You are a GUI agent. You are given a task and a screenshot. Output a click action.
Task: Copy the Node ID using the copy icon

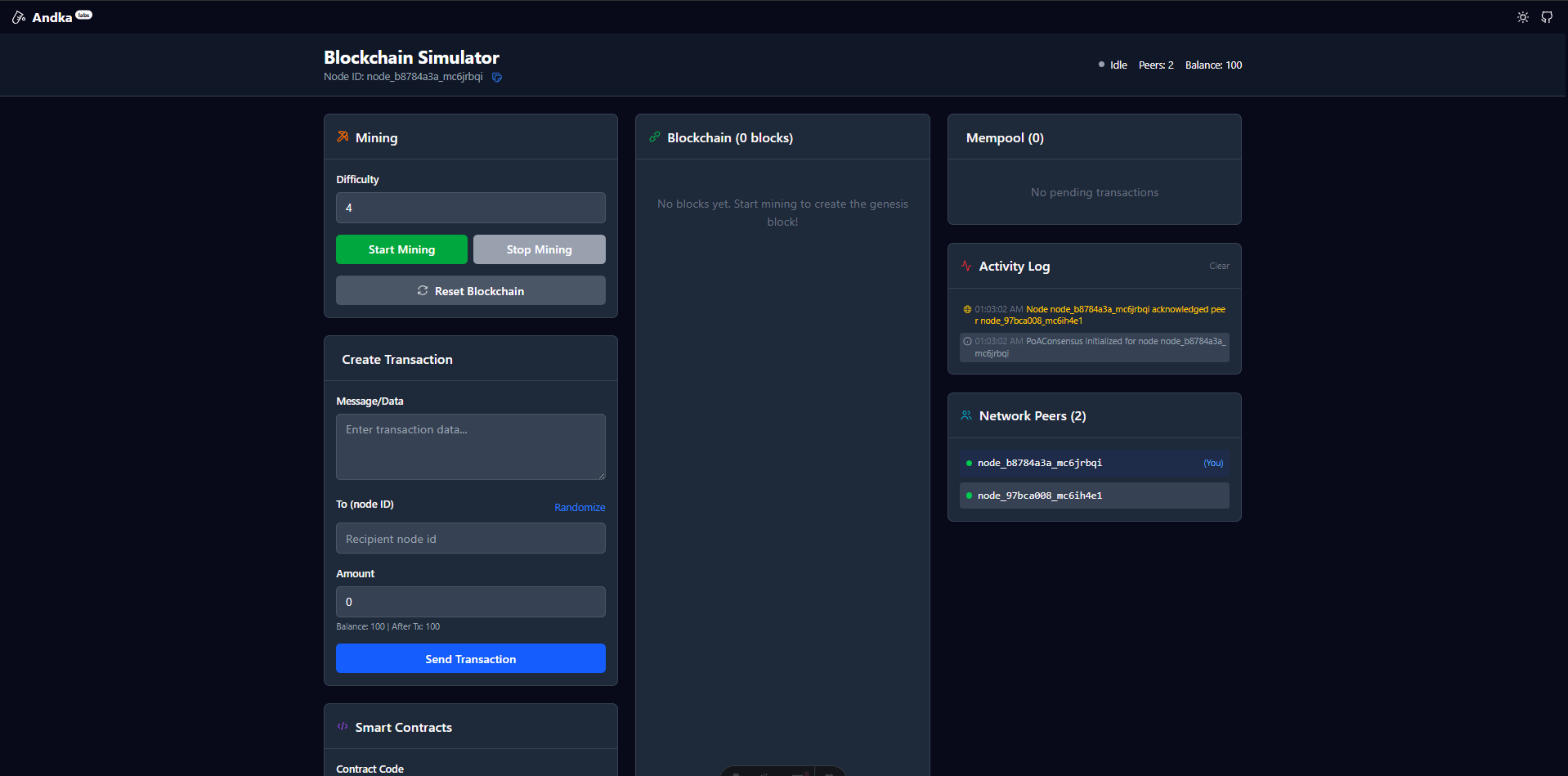[496, 77]
